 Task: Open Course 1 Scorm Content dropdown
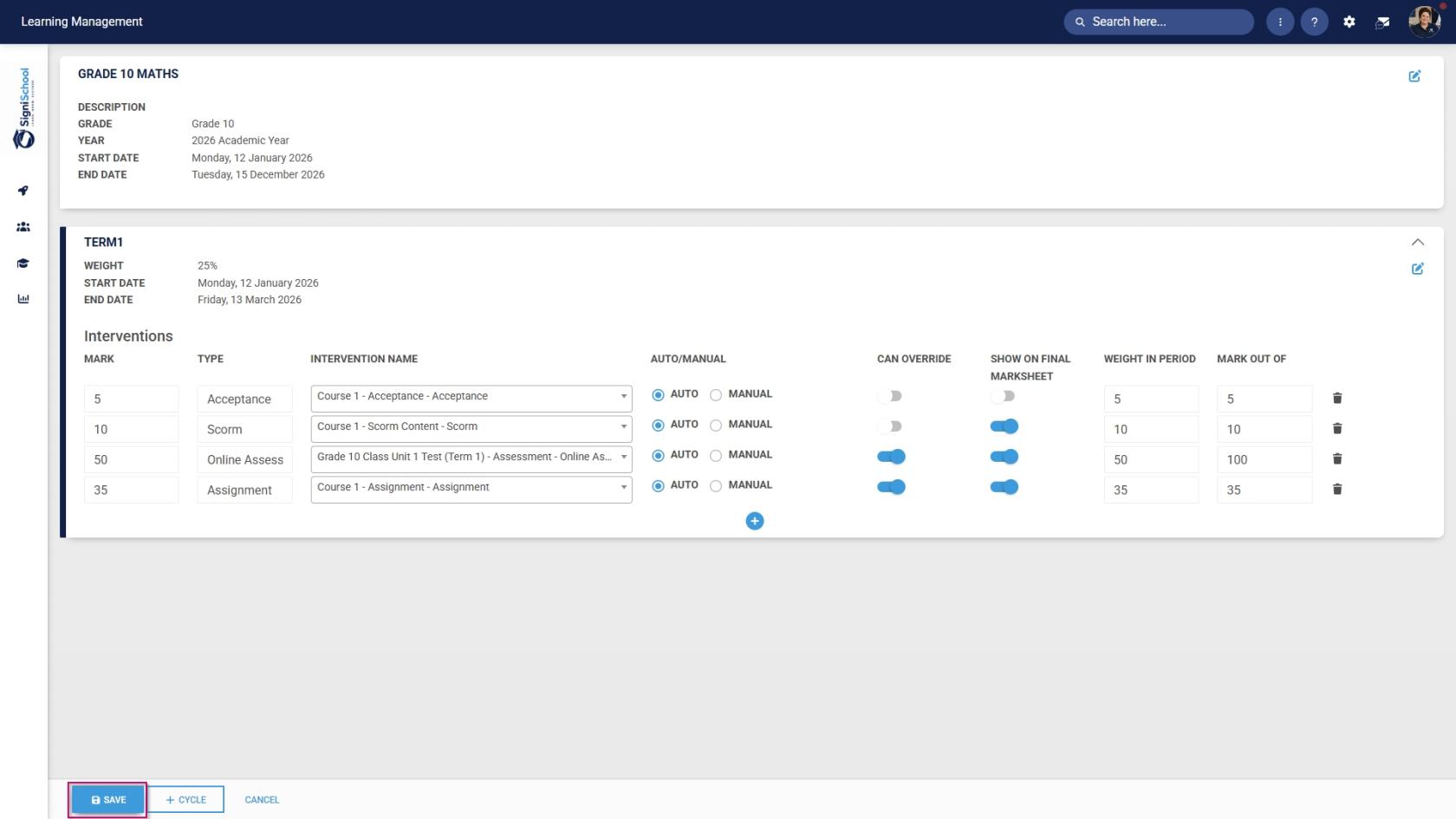[471, 427]
